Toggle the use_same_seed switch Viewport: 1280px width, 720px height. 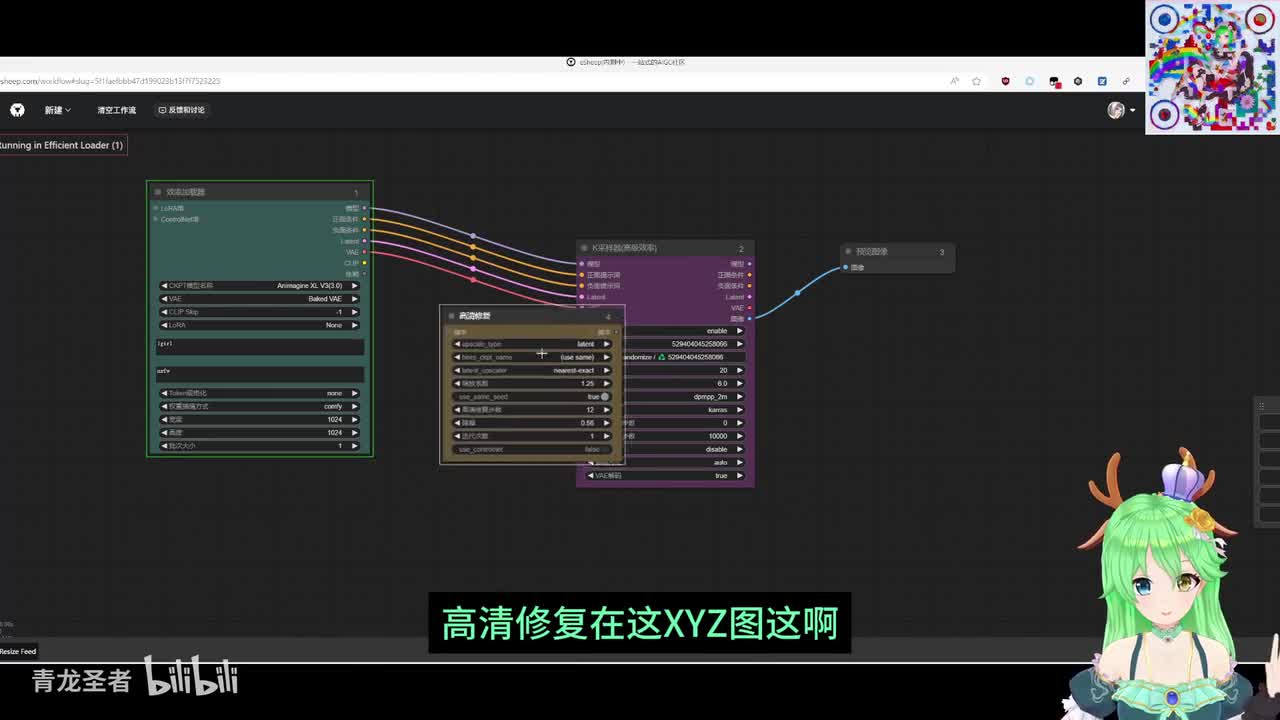coord(603,397)
